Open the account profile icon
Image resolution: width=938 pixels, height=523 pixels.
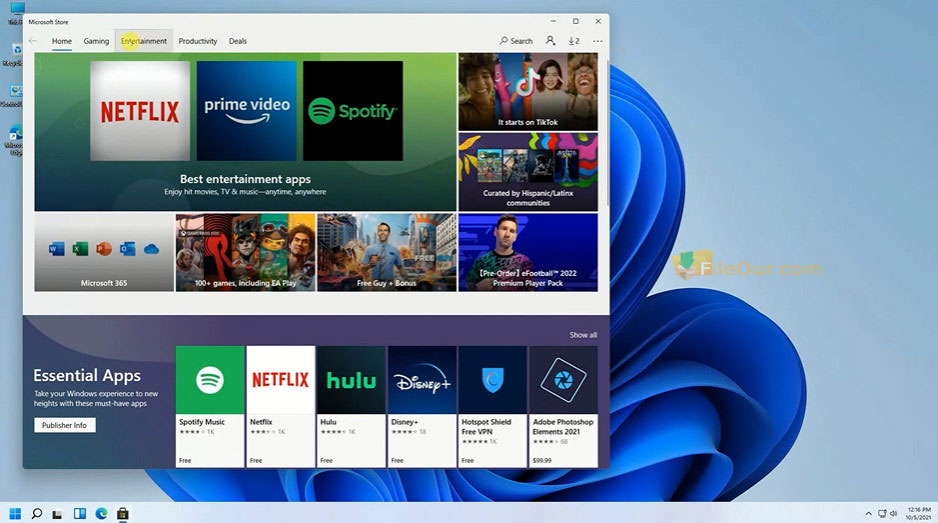click(x=550, y=41)
